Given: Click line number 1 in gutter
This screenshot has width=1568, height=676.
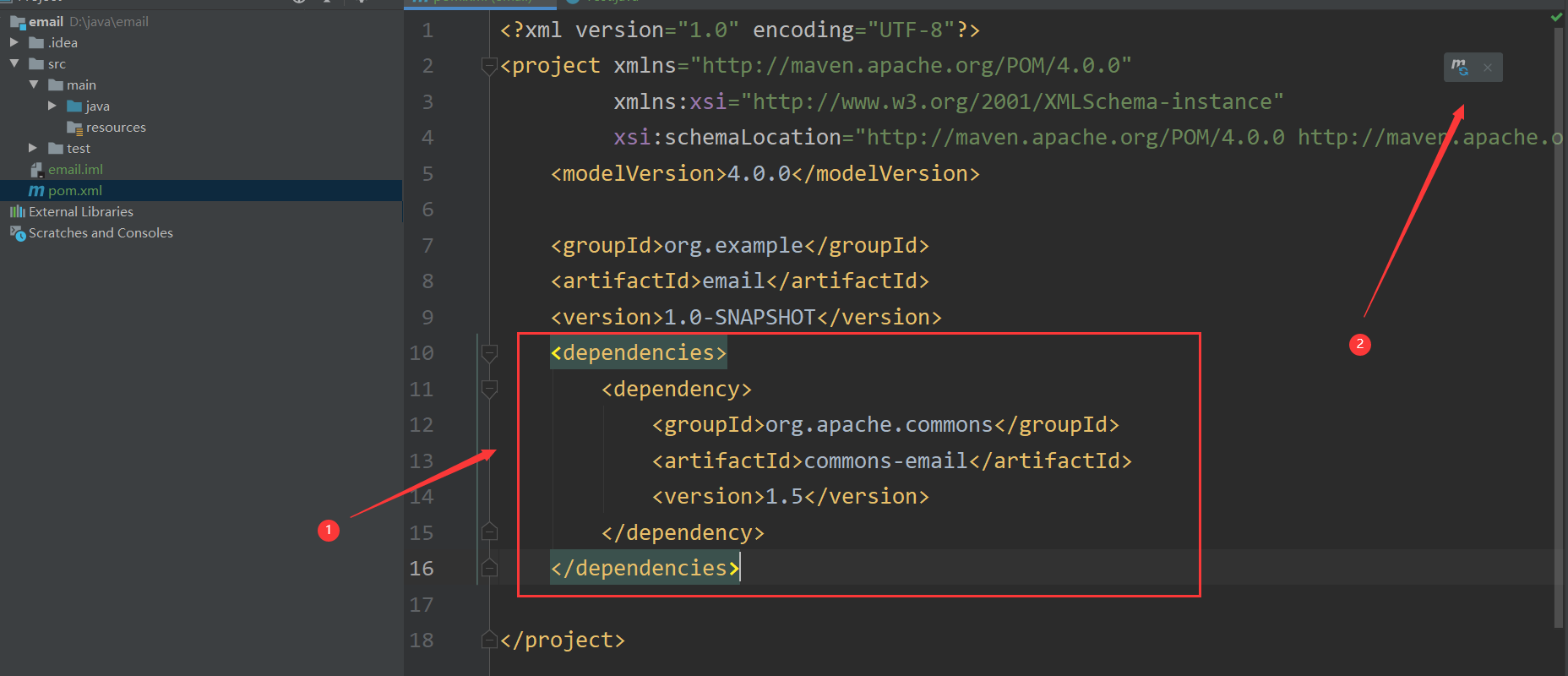Looking at the screenshot, I should (427, 30).
